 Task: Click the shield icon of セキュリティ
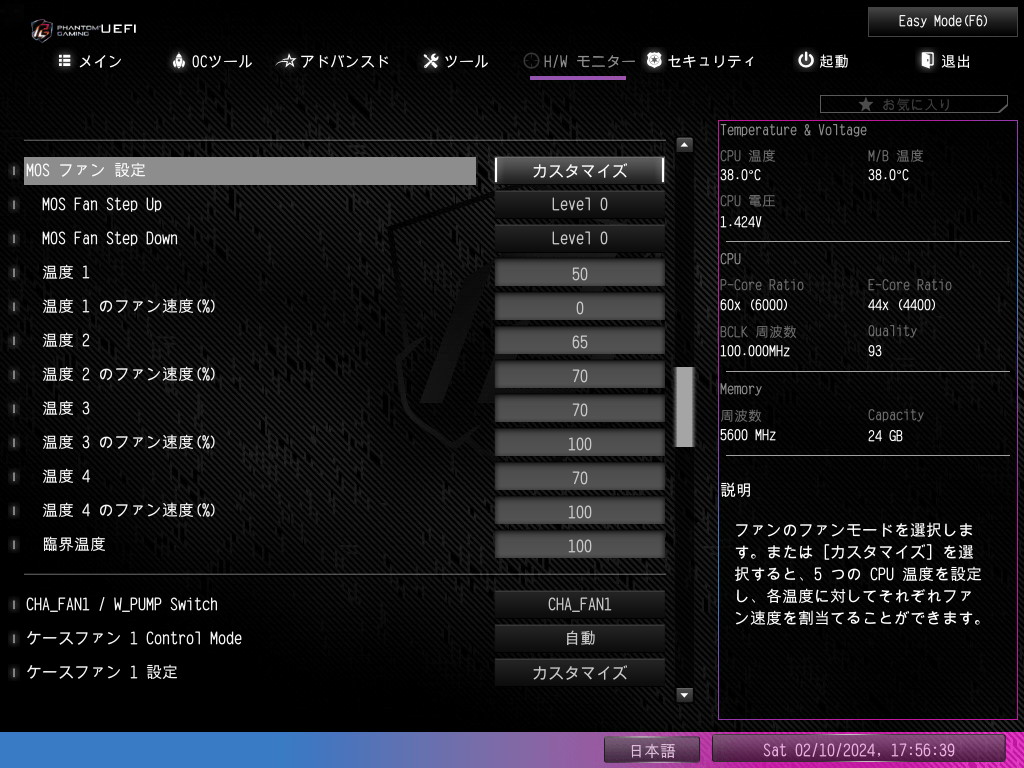(654, 60)
